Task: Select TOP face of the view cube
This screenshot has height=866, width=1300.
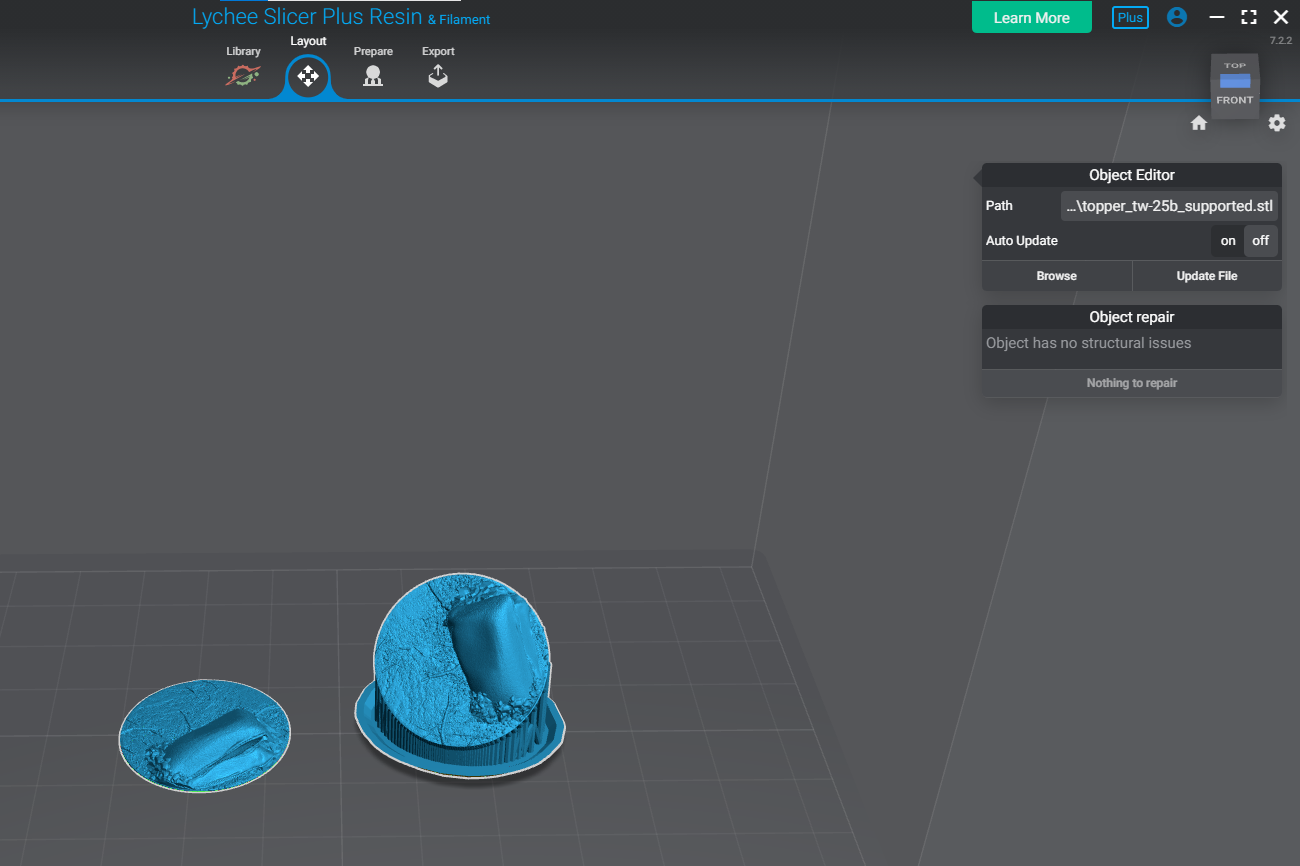Action: coord(1235,66)
